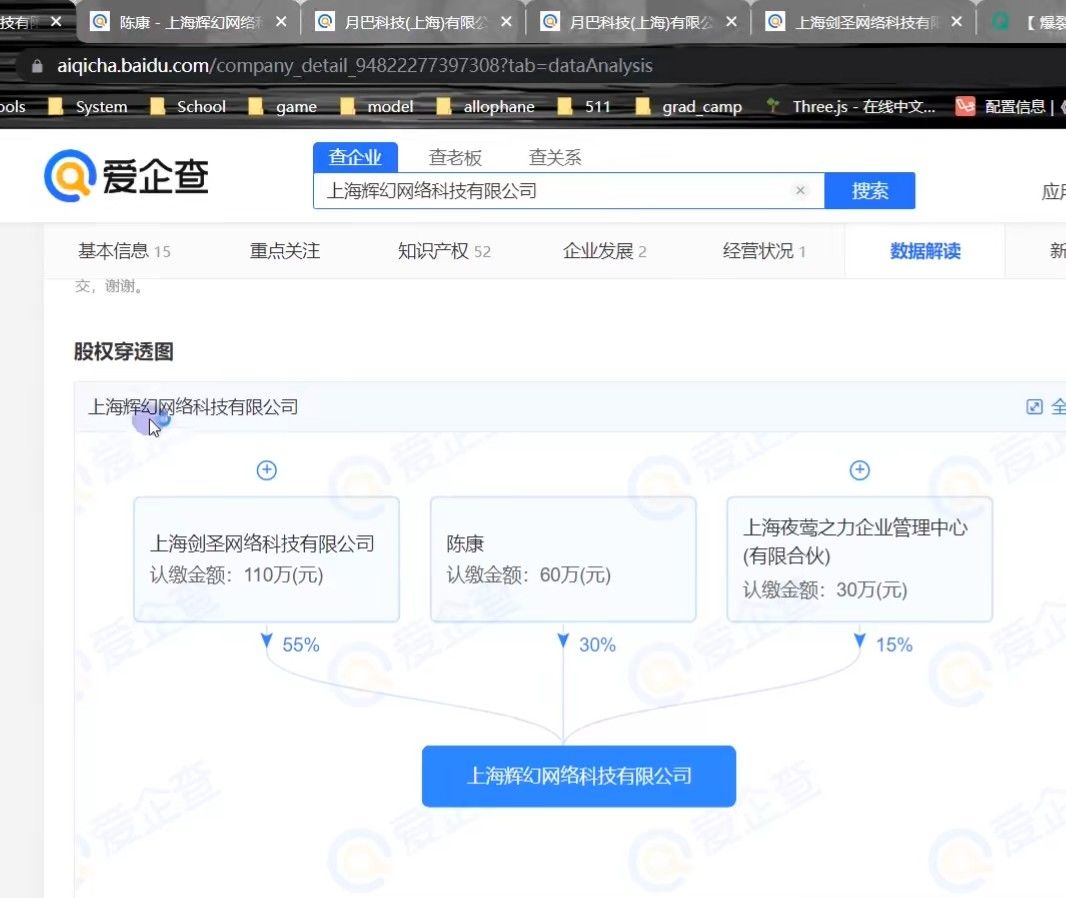
Task: Open the 经营状况 section tab
Action: [x=764, y=251]
